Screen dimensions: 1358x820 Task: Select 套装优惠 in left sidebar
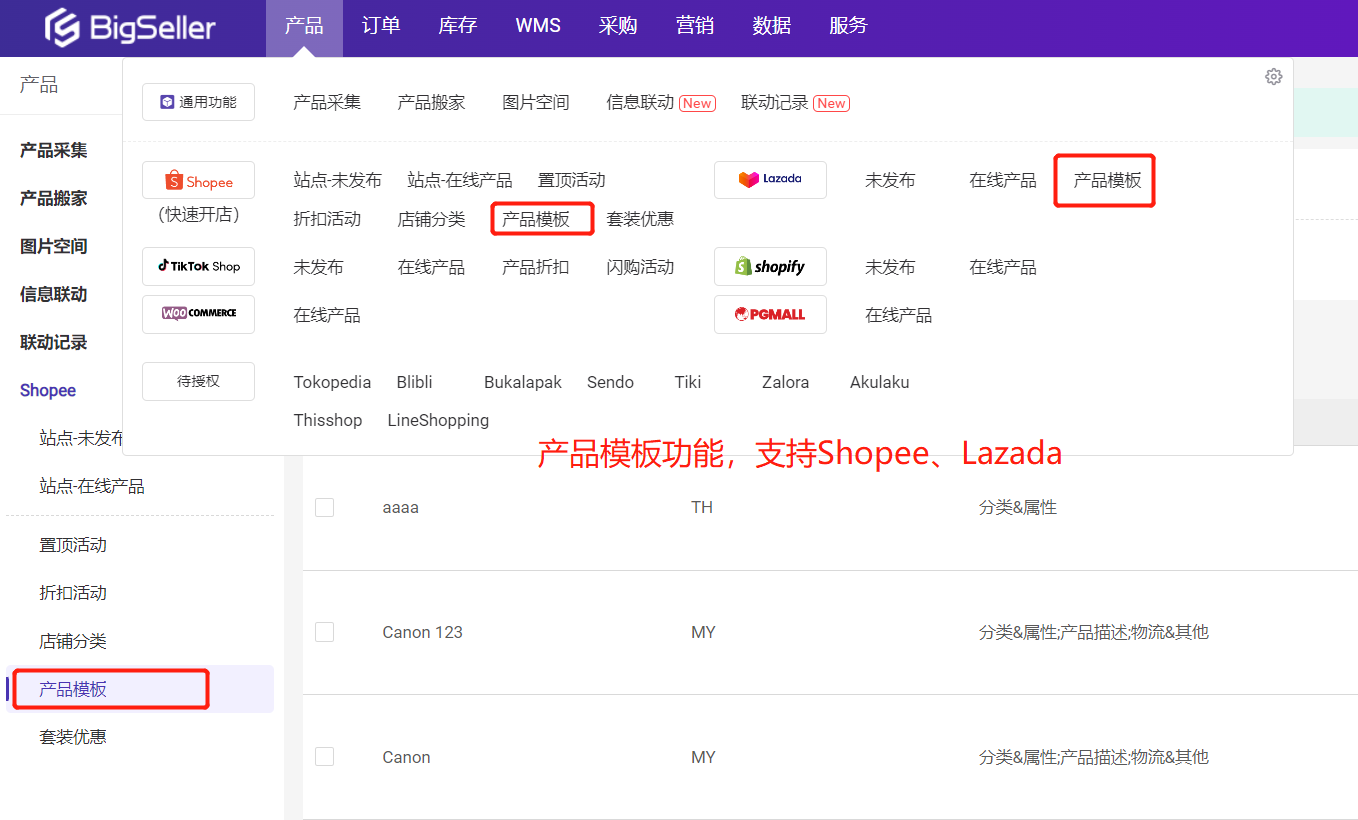[73, 737]
